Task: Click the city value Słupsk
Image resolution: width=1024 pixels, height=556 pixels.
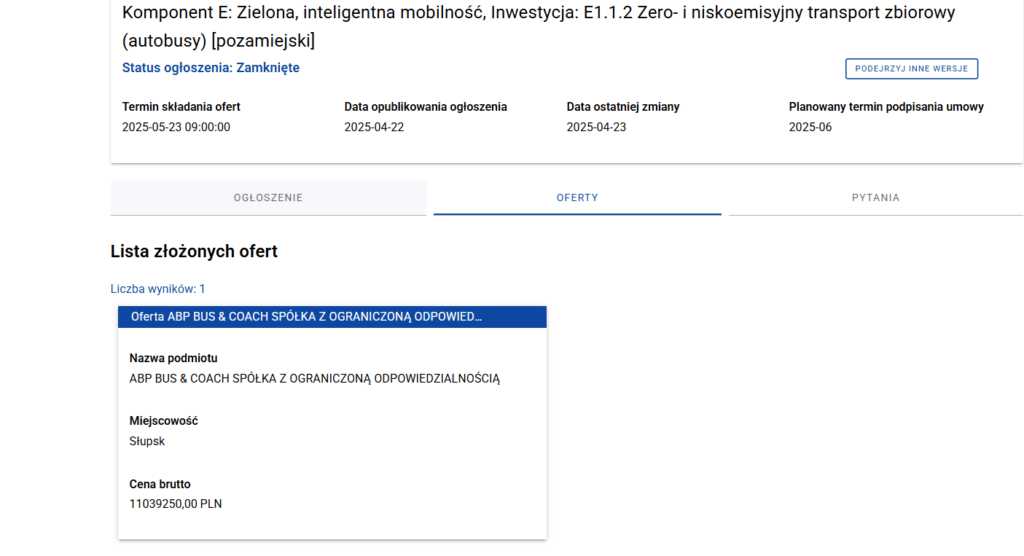Action: pyautogui.click(x=147, y=441)
